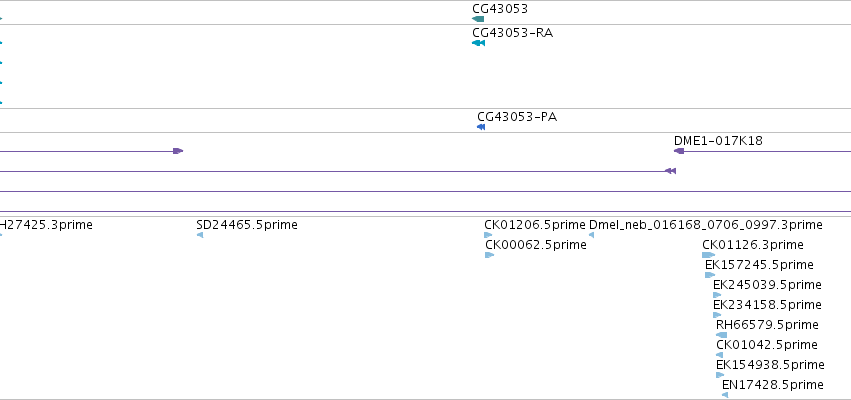Click the Dmel_neb_016168_0706_0997.3prime arrow glyph
851x400 pixels.
tap(592, 235)
